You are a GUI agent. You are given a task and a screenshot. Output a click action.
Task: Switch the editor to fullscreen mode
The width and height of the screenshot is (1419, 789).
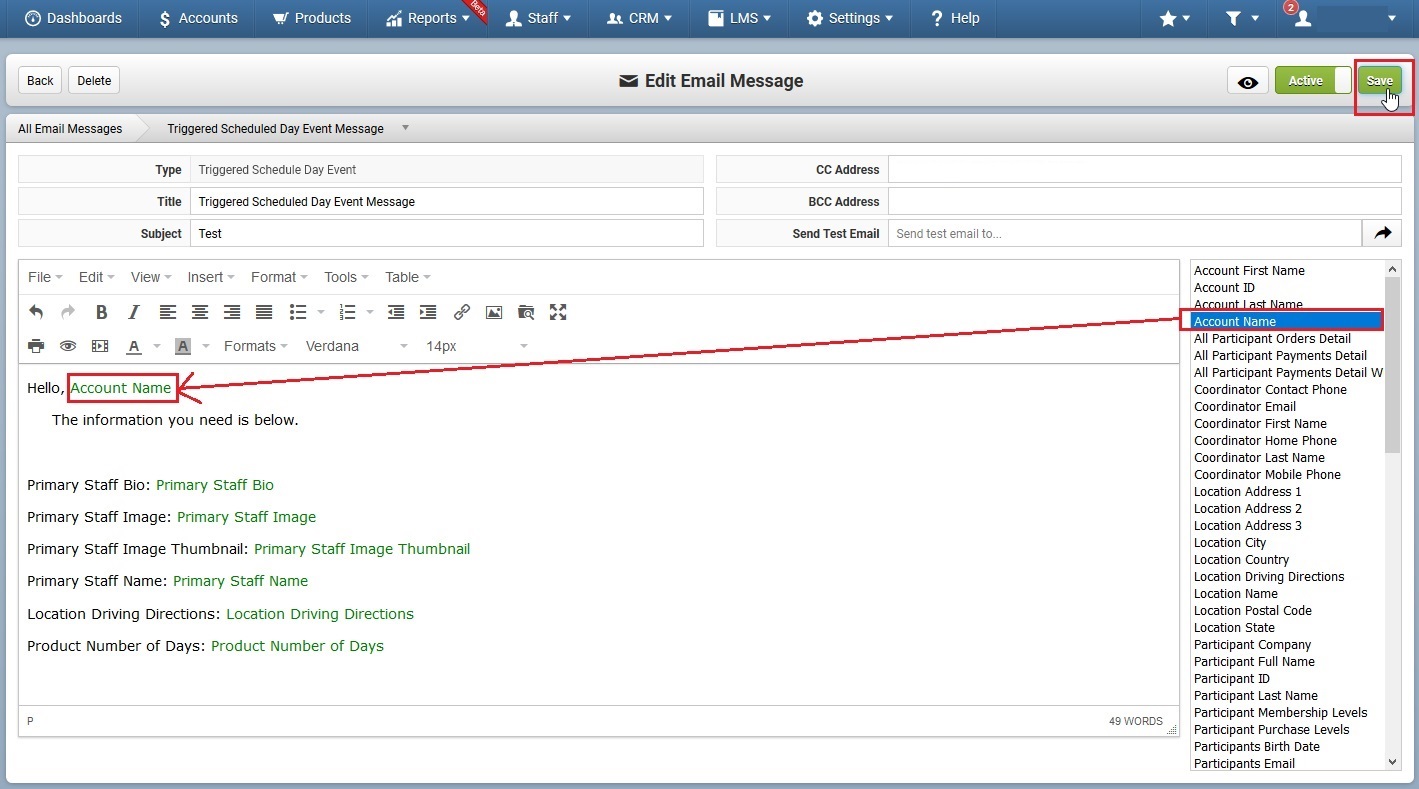point(558,312)
